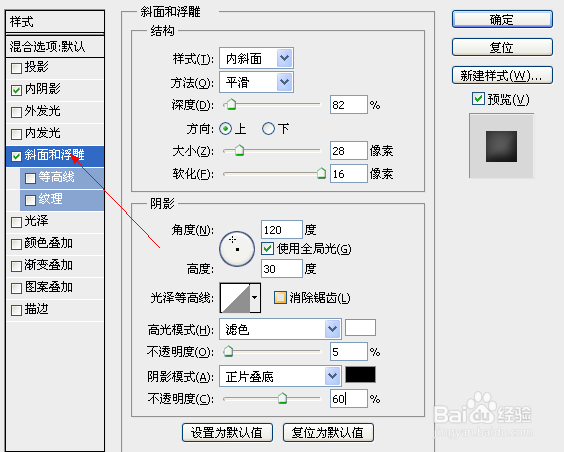Expand the 高光模式 滤色 dropdown
The height and width of the screenshot is (452, 564).
pos(280,329)
